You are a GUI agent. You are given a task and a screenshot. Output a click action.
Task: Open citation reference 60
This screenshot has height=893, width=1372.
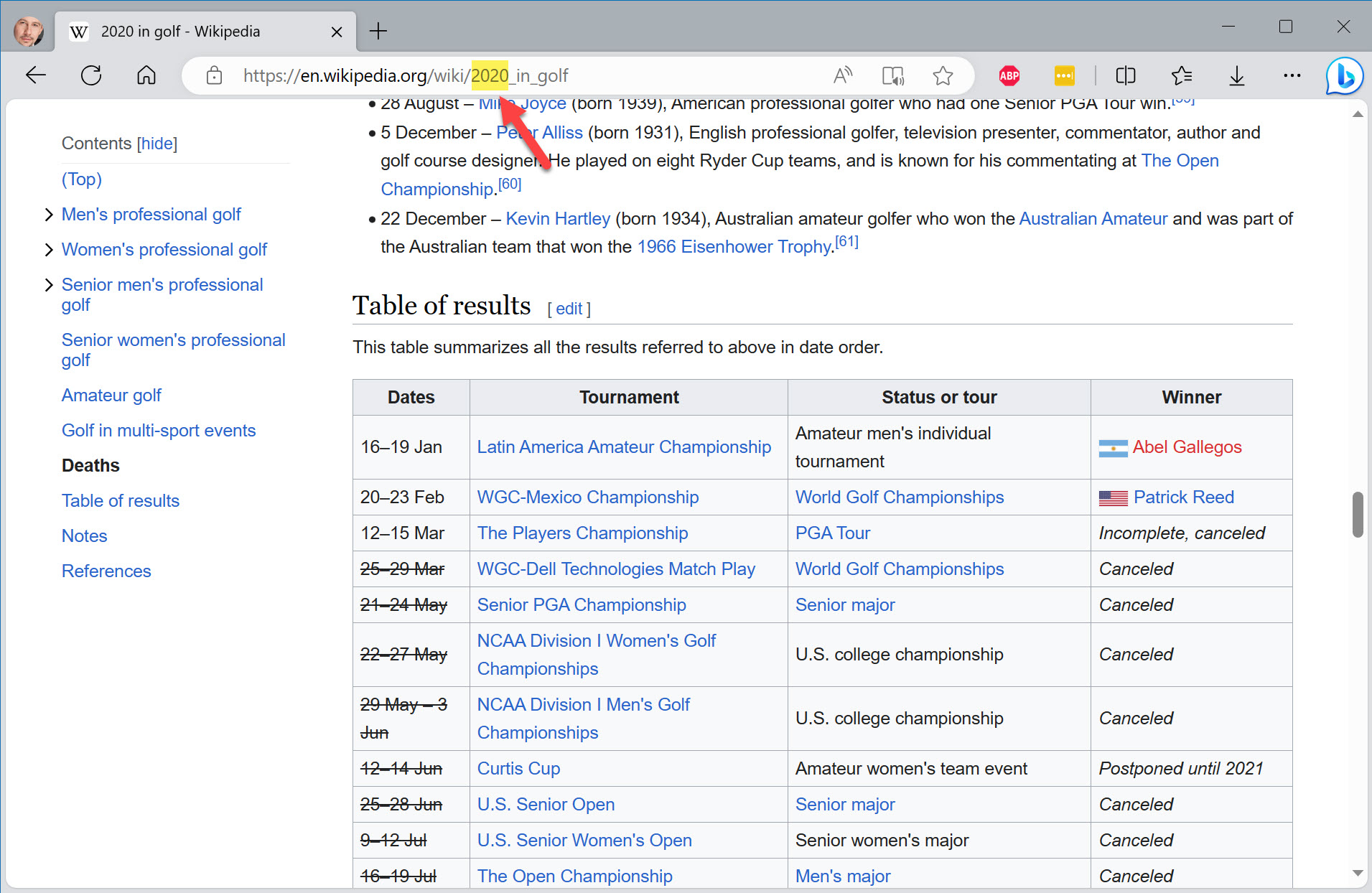pos(510,184)
